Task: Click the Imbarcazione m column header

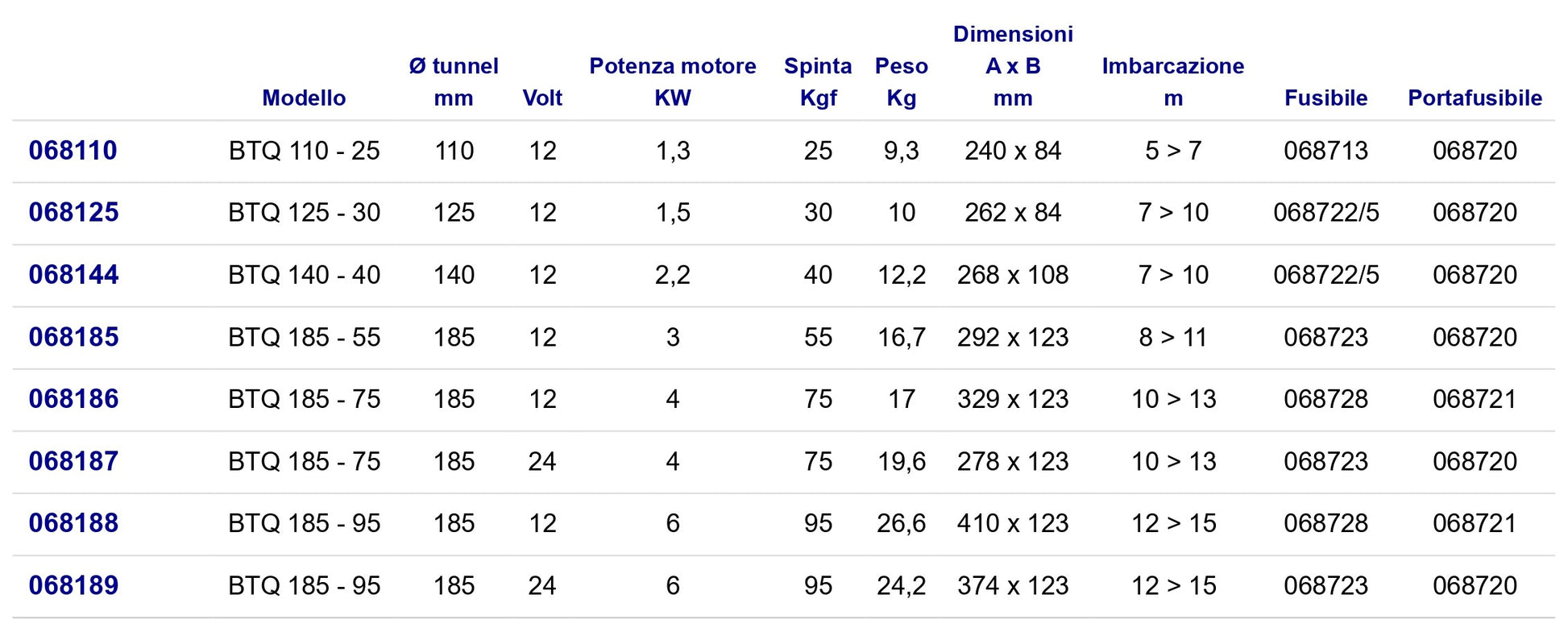Action: (x=1173, y=82)
